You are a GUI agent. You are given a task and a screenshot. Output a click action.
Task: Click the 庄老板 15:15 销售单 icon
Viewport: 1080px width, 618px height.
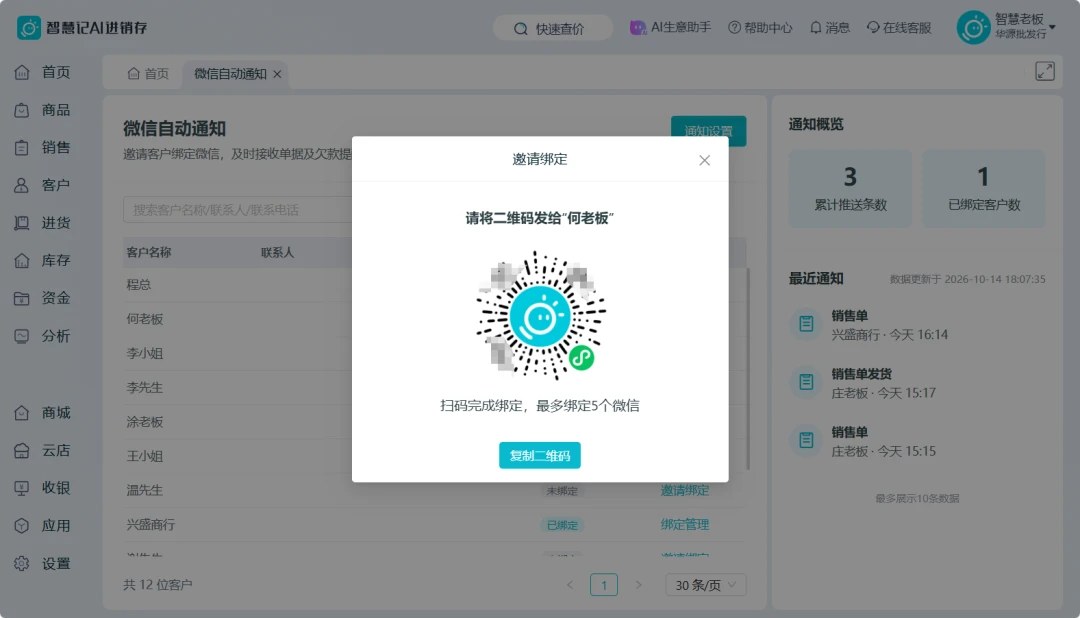(806, 440)
